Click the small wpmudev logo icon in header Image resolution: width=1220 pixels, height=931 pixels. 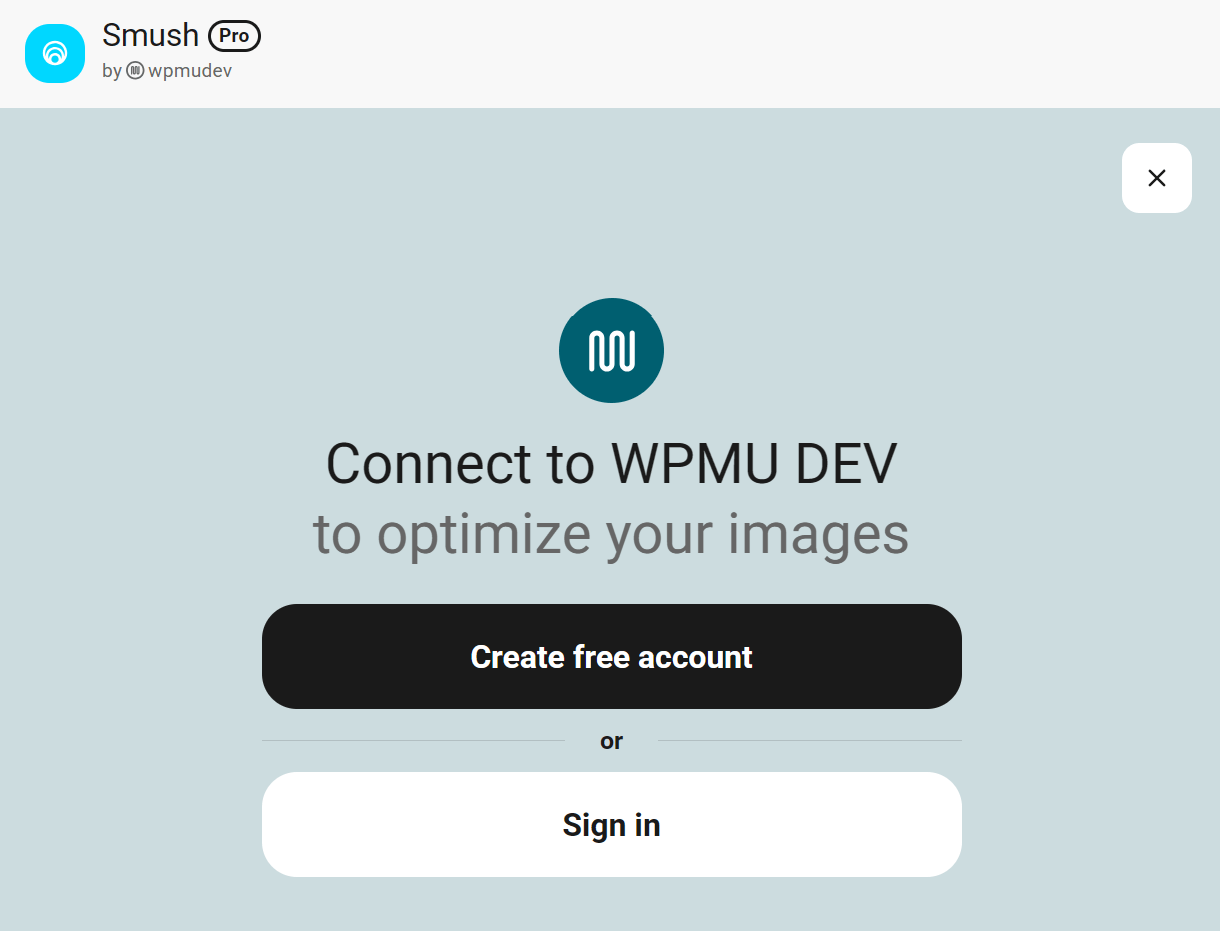tap(135, 71)
